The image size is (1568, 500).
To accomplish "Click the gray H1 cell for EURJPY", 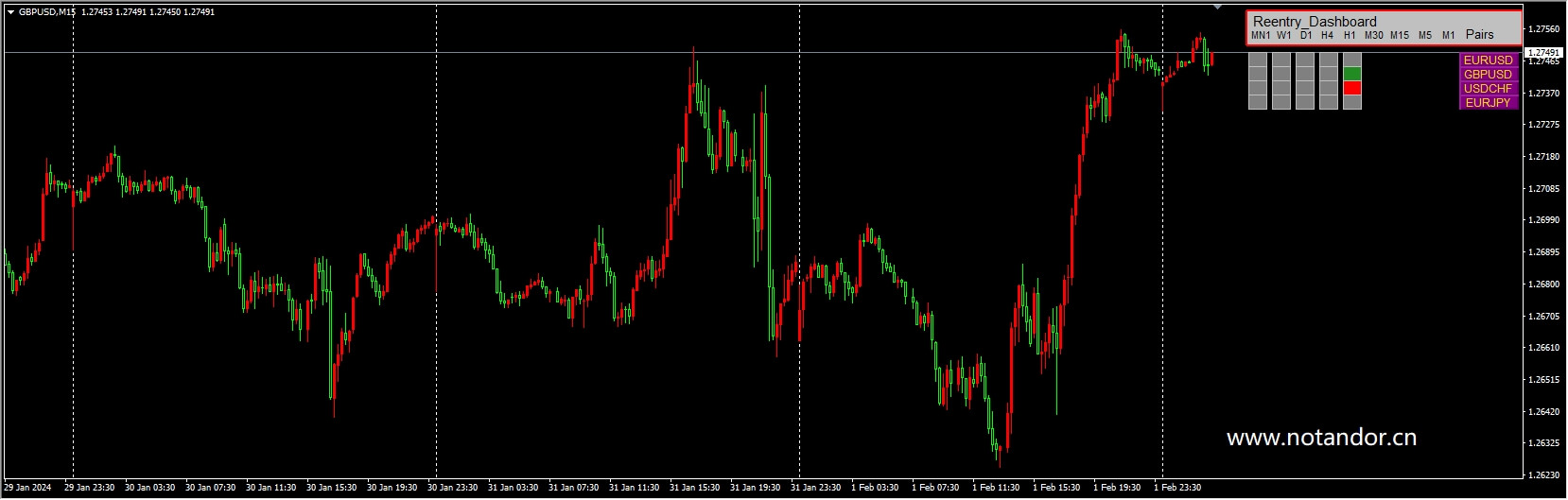I will coord(1352,102).
